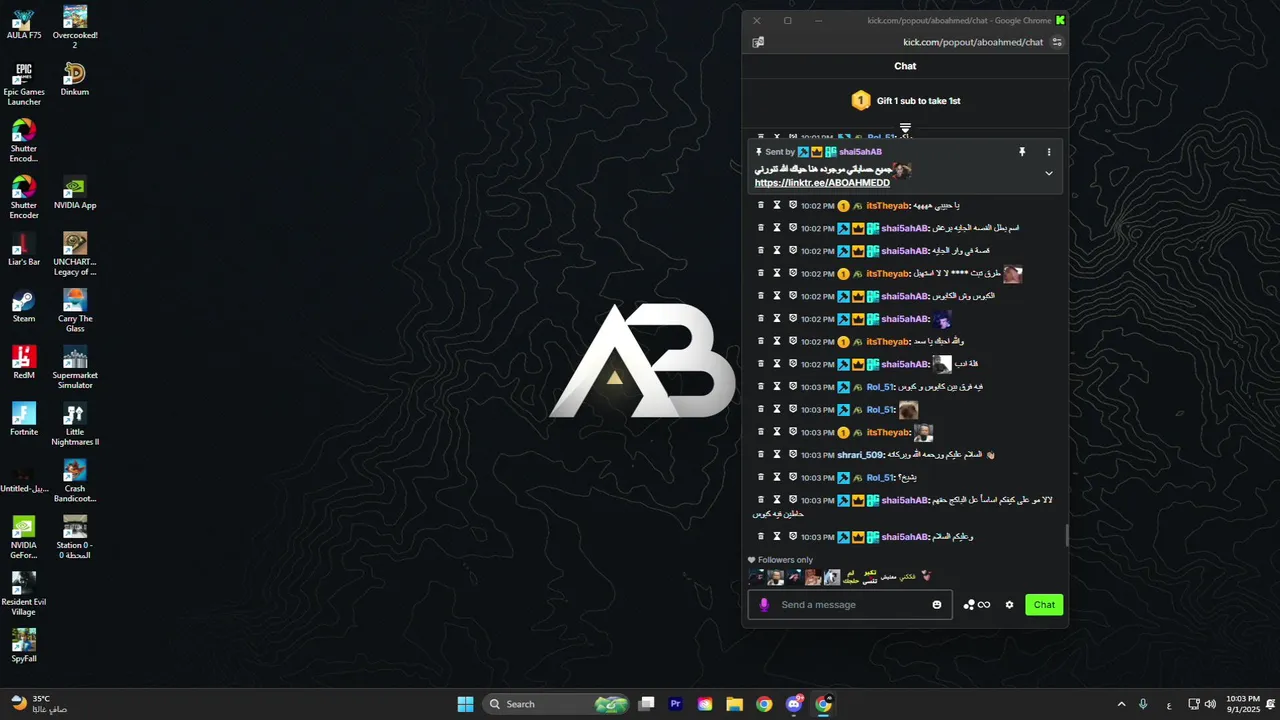The height and width of the screenshot is (720, 1280).
Task: Click the first emote in quick emote row
Action: coord(757,577)
